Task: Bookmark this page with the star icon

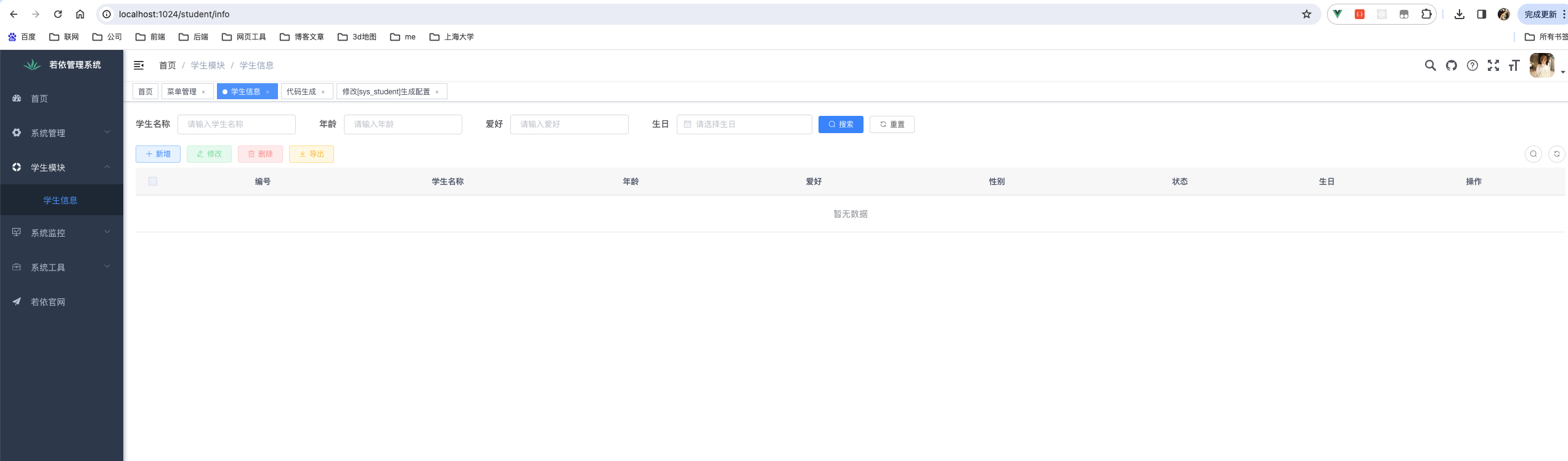Action: [1307, 14]
